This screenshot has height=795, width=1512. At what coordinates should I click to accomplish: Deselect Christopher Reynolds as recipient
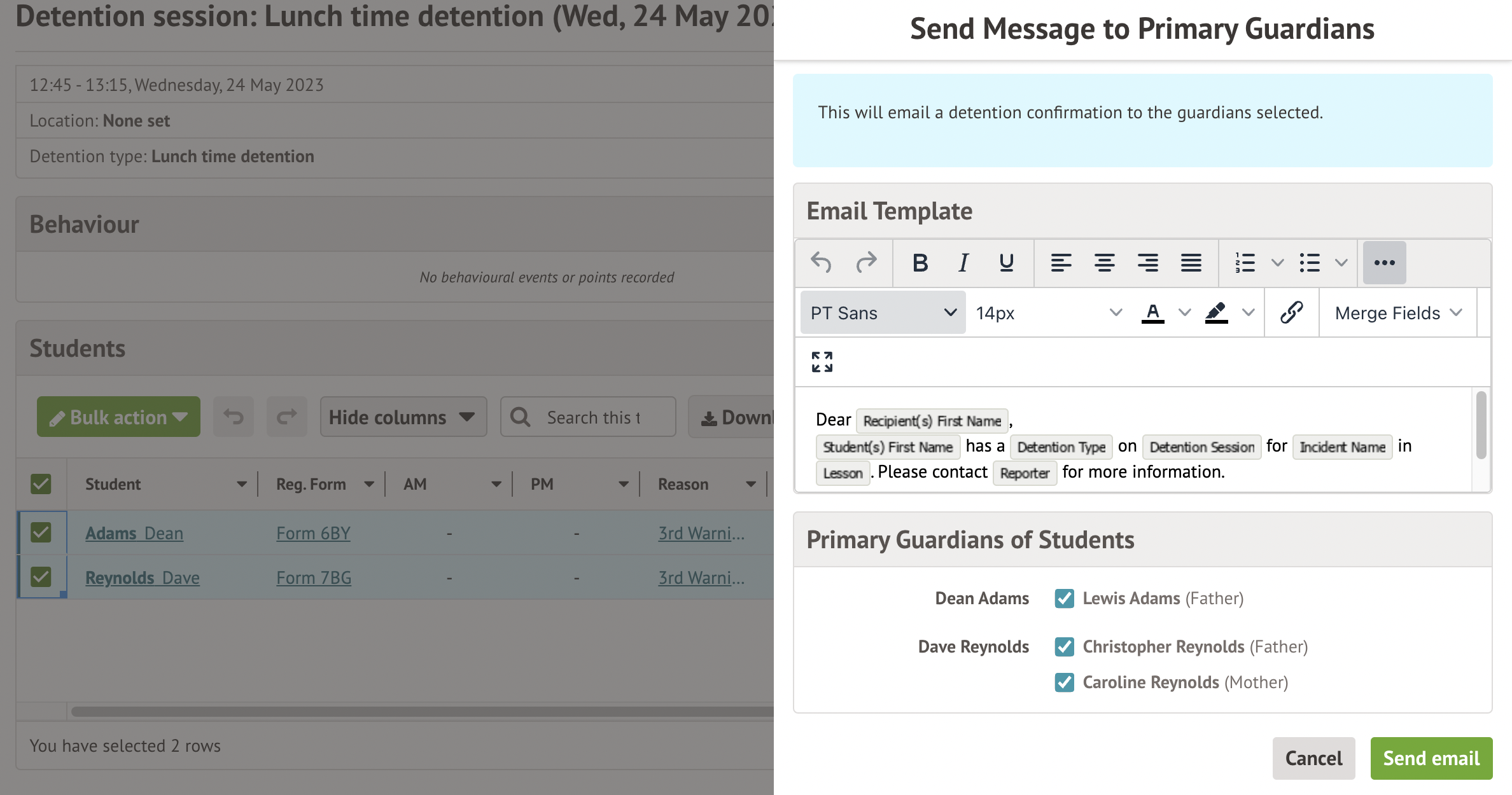(1064, 647)
